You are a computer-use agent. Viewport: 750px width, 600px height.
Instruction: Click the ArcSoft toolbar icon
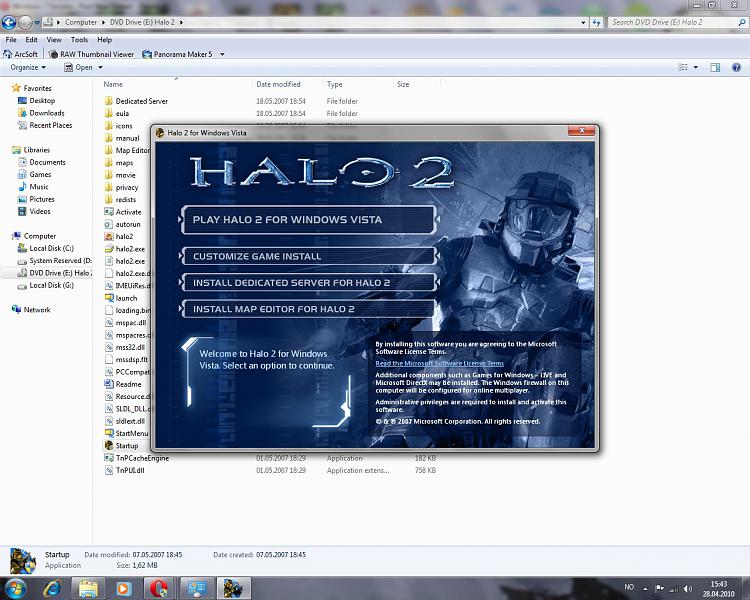click(x=21, y=54)
